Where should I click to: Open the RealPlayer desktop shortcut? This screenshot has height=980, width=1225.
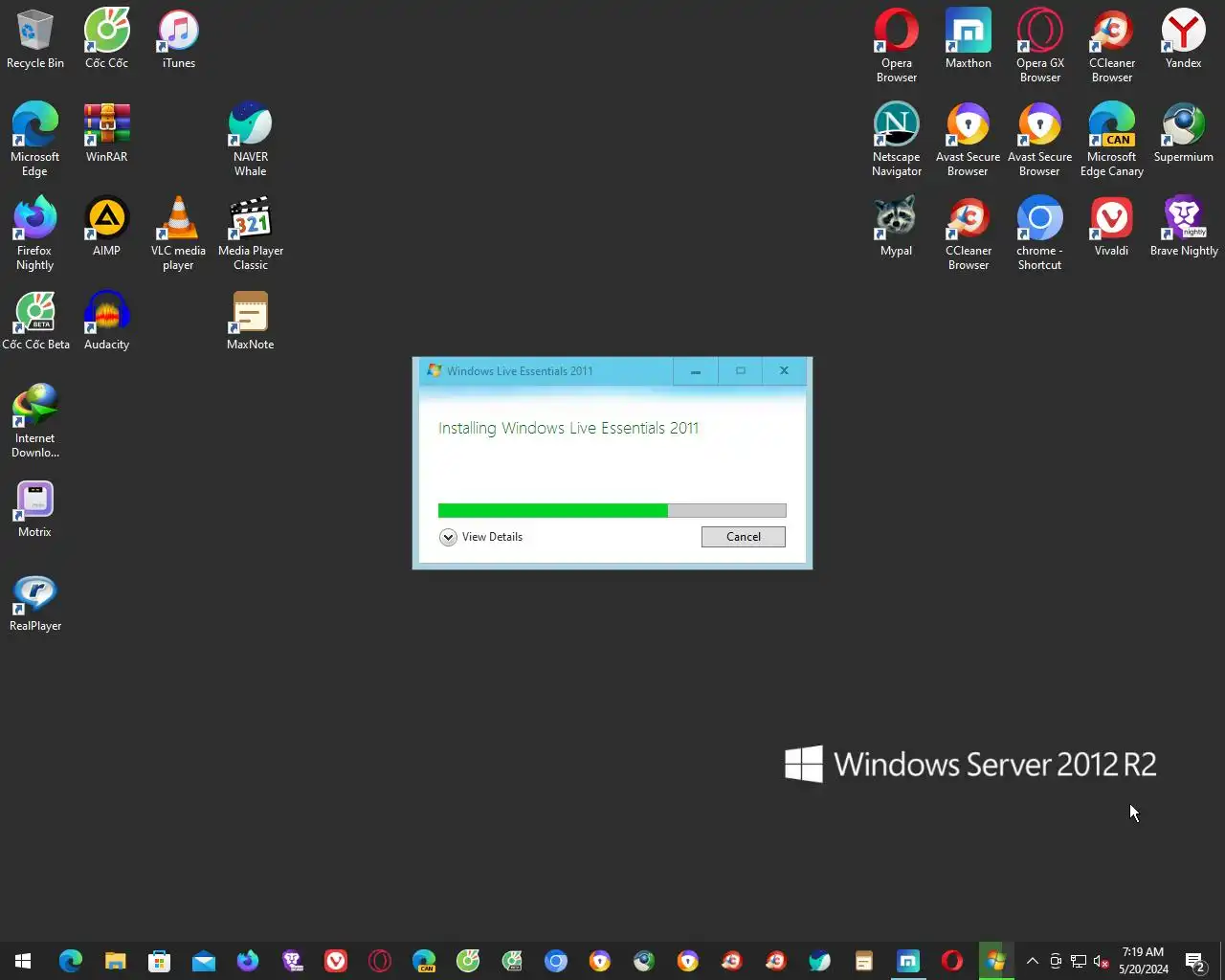pyautogui.click(x=34, y=602)
